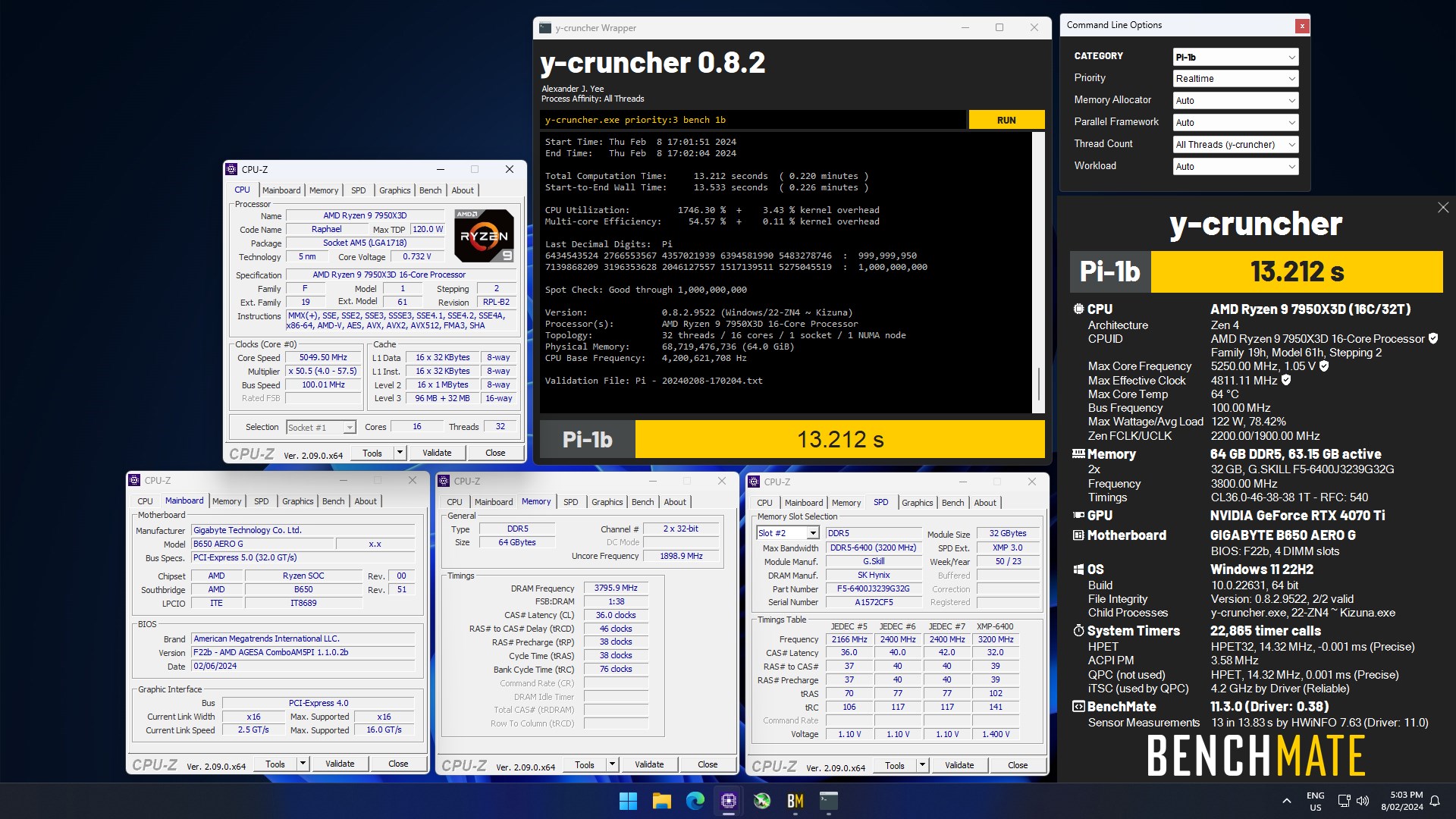This screenshot has width=1456, height=819.
Task: Open Memory tab in CPU-Z SPD window
Action: (x=846, y=503)
